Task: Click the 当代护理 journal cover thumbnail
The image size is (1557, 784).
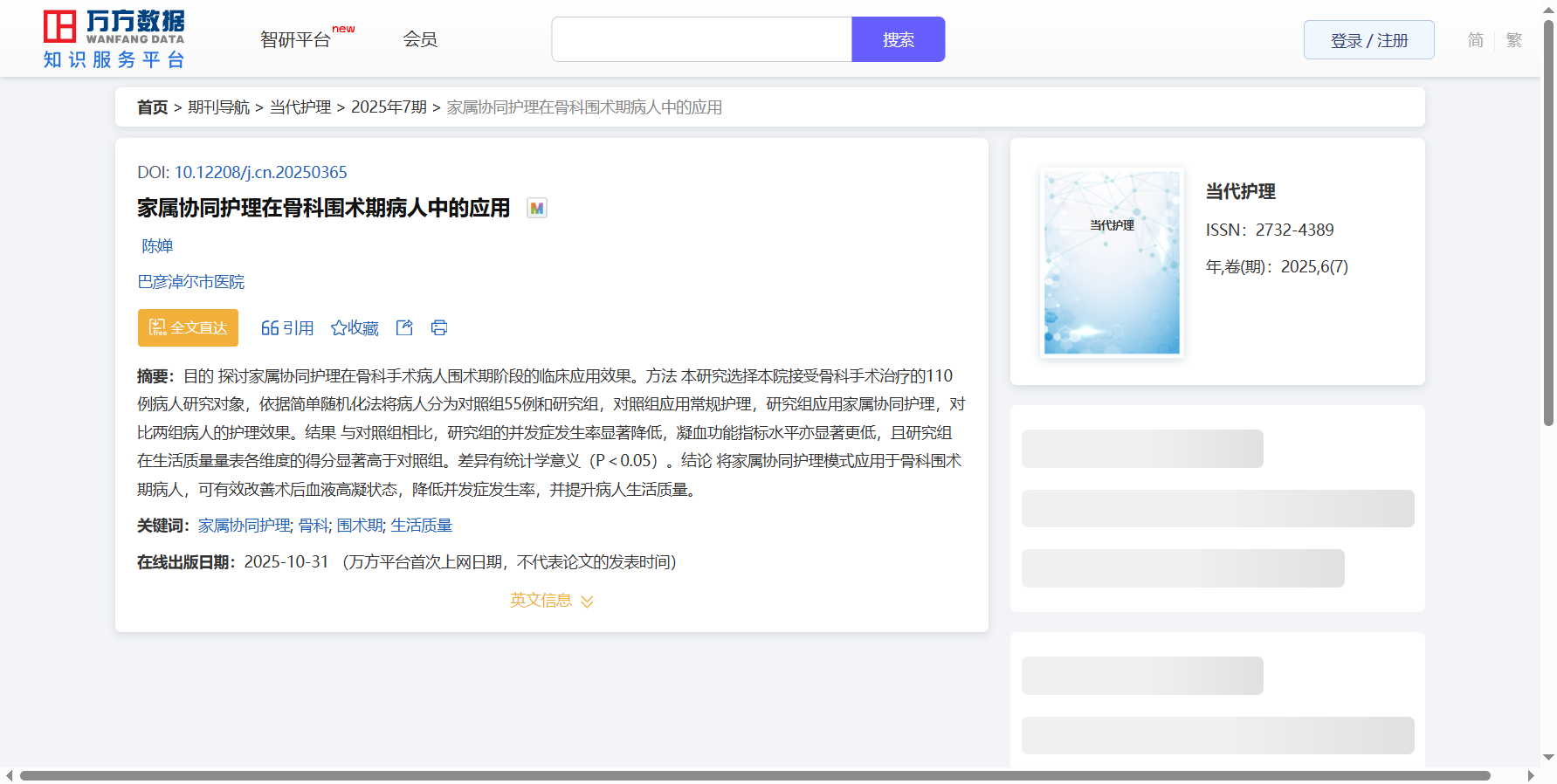Action: point(1112,263)
